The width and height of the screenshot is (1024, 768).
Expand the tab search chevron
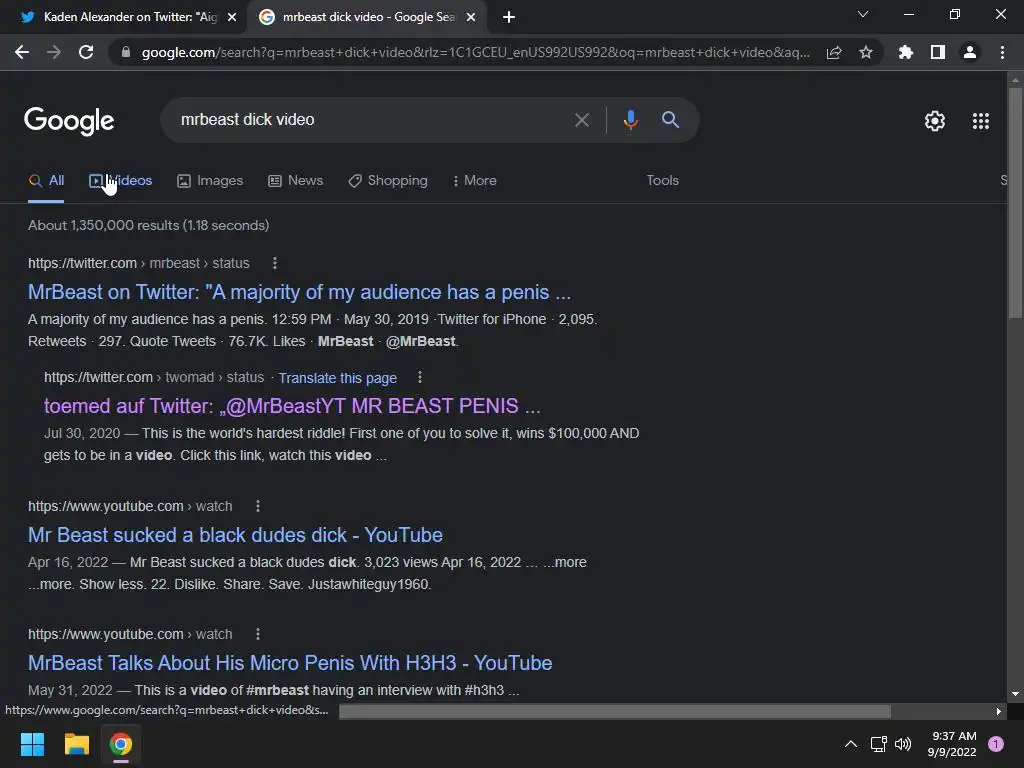863,14
